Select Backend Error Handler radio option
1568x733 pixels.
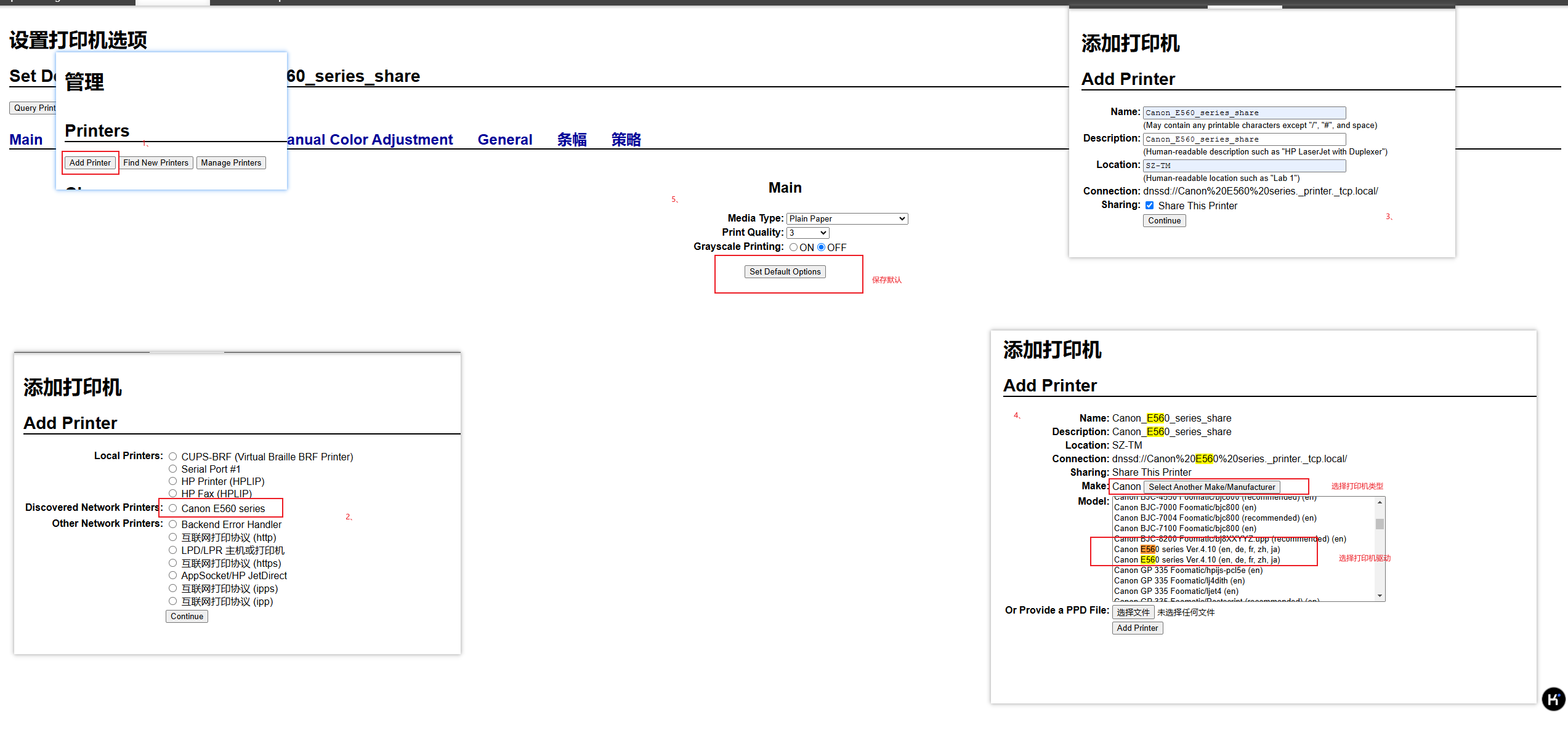tap(173, 524)
